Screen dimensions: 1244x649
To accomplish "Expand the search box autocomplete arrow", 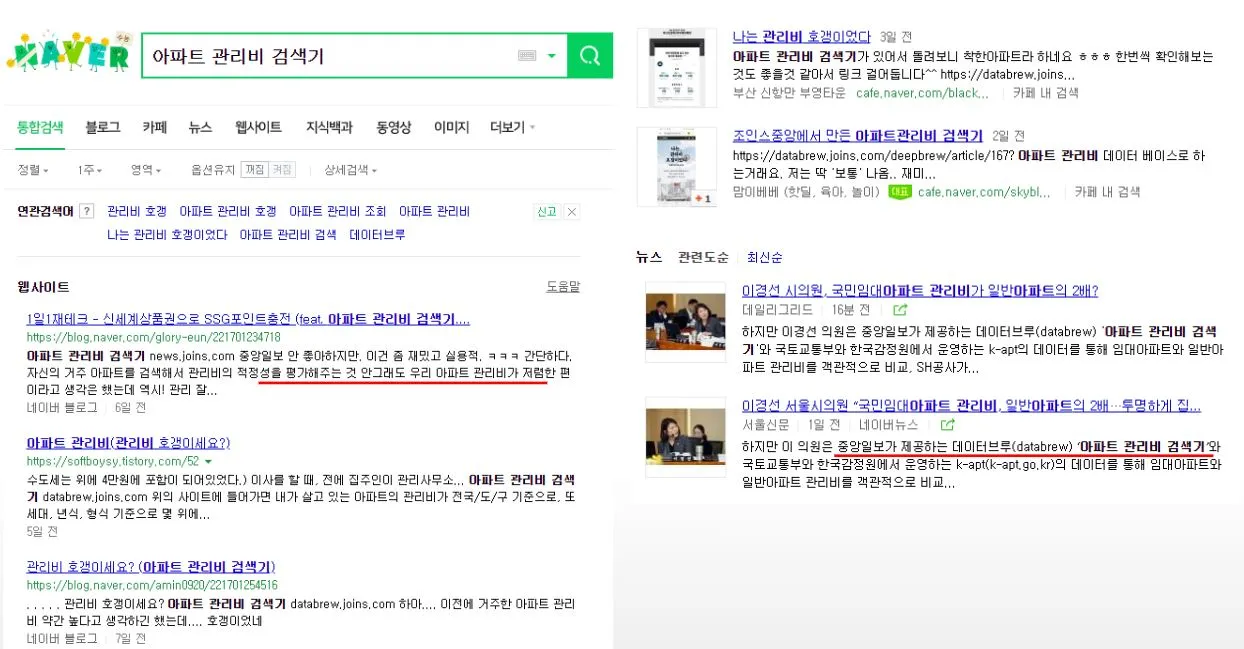I will pos(551,56).
